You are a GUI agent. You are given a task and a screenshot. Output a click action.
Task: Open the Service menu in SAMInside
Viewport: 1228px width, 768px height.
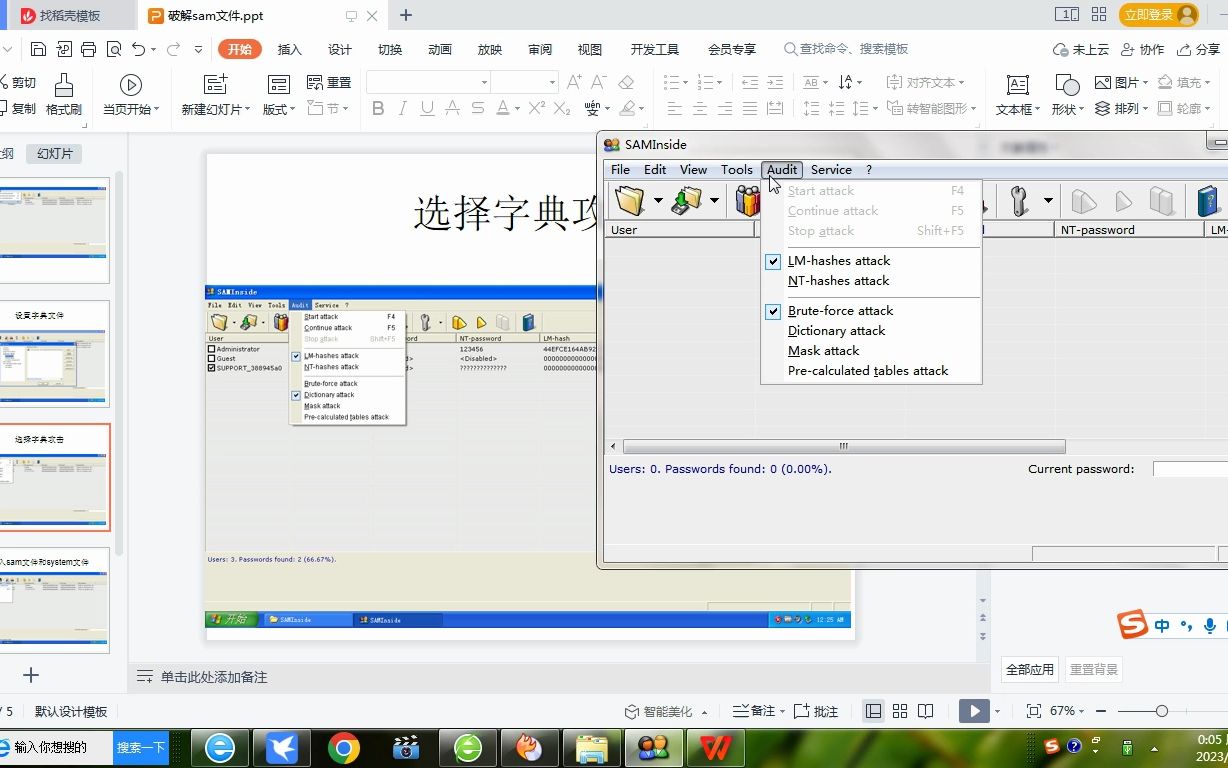pyautogui.click(x=831, y=169)
